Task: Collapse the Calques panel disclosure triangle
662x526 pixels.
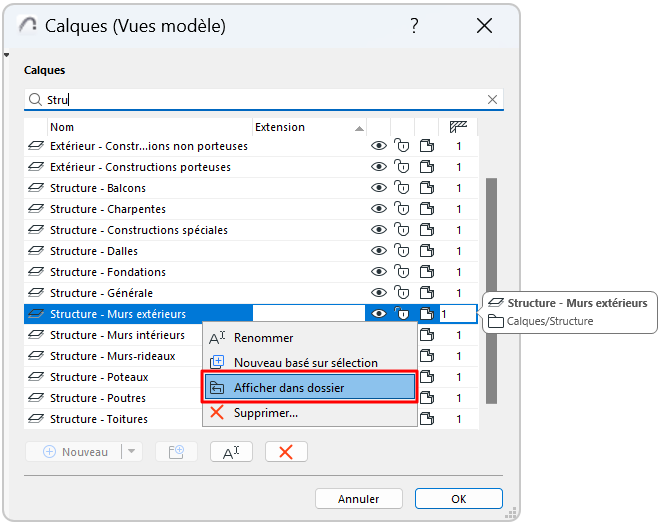Action: [6, 55]
